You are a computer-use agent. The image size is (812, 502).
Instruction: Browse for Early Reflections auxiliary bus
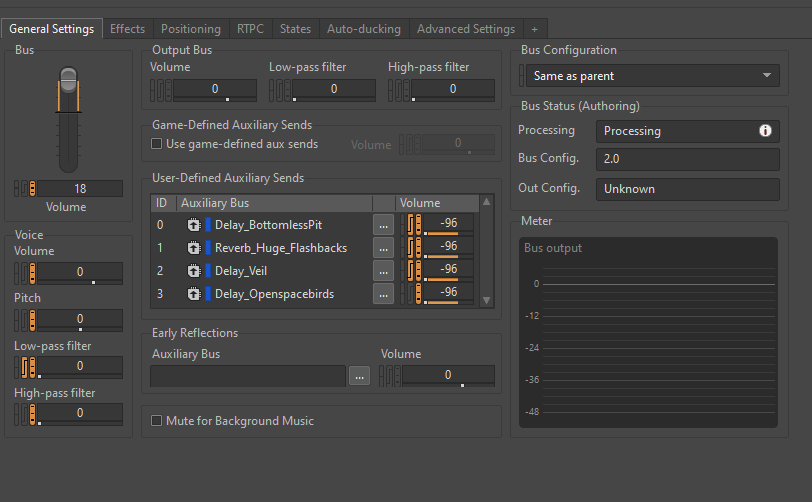[x=359, y=376]
